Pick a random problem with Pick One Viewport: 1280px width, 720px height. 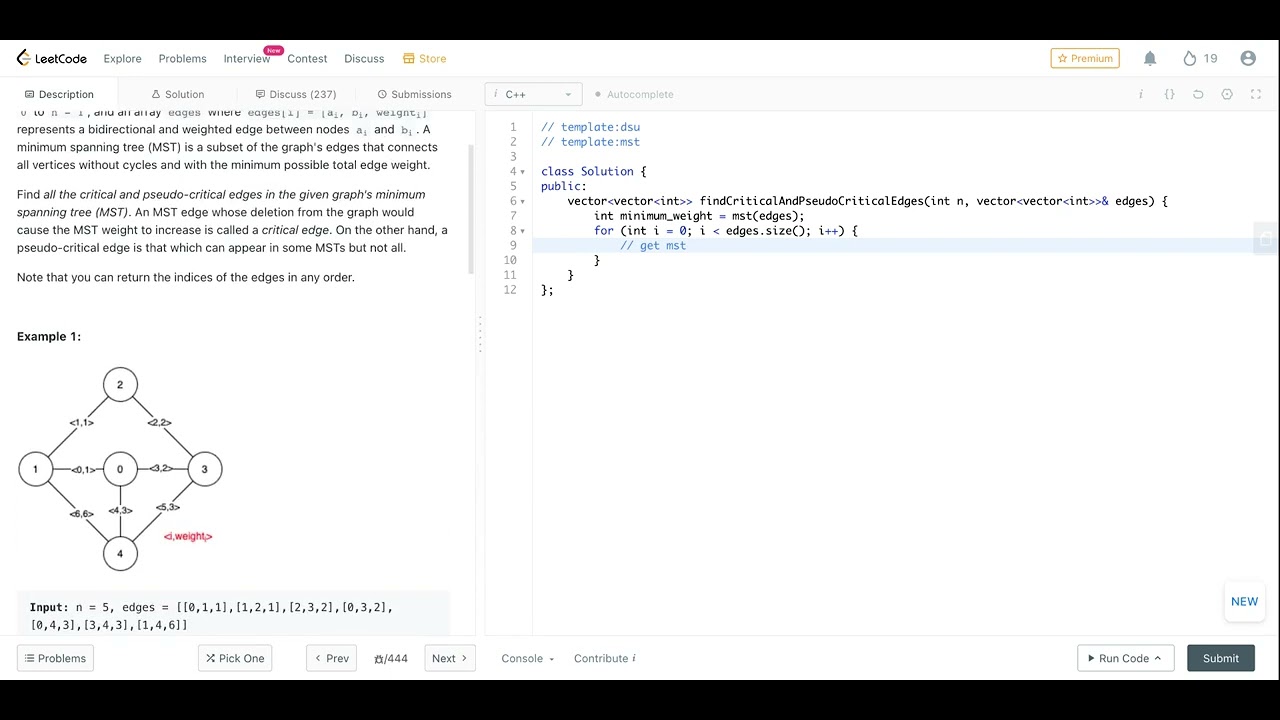tap(235, 658)
